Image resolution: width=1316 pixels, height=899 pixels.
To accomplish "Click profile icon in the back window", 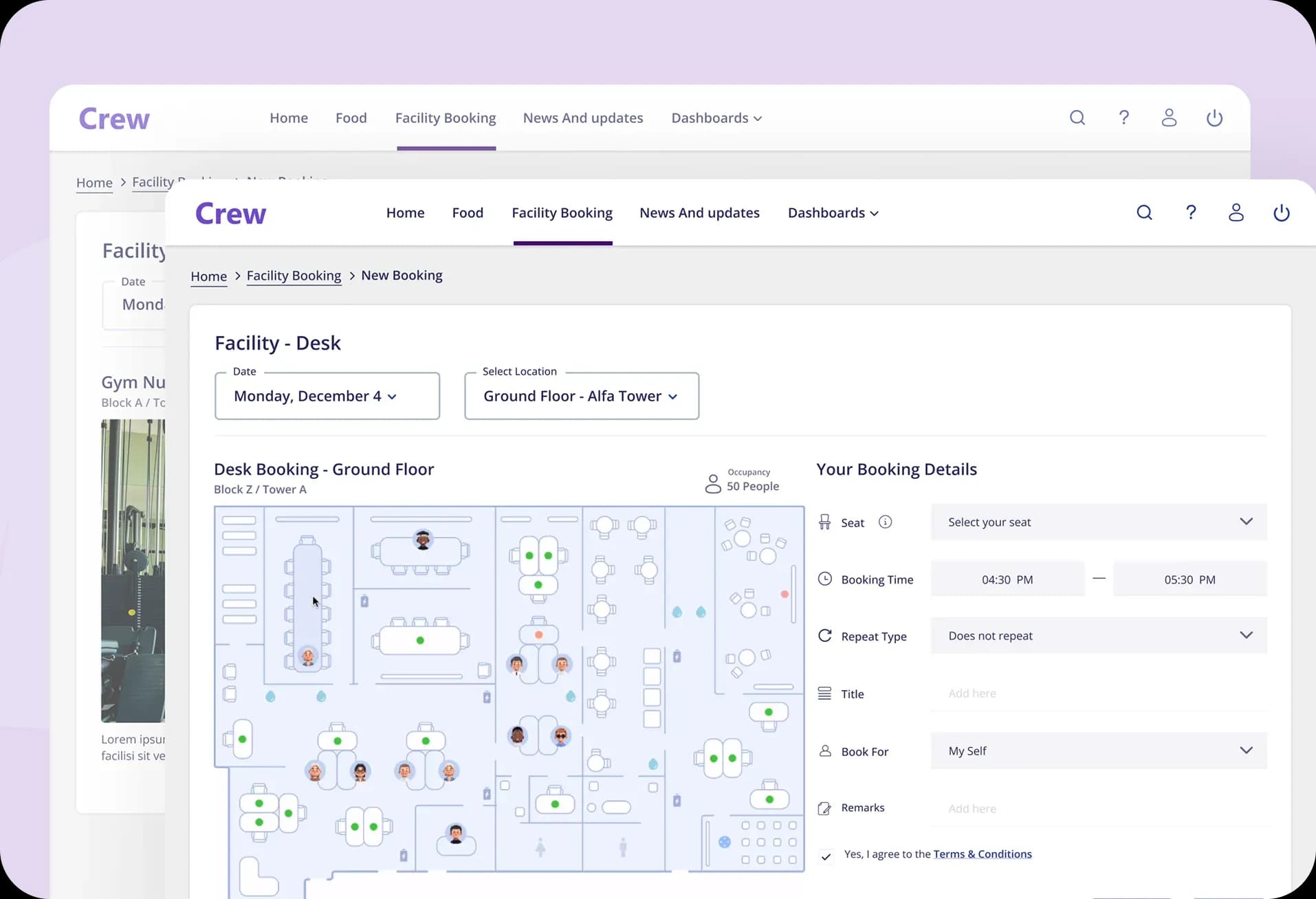I will pyautogui.click(x=1169, y=118).
